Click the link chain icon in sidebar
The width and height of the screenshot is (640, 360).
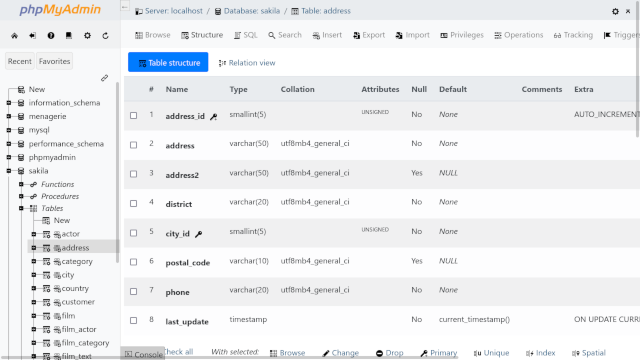click(x=104, y=78)
